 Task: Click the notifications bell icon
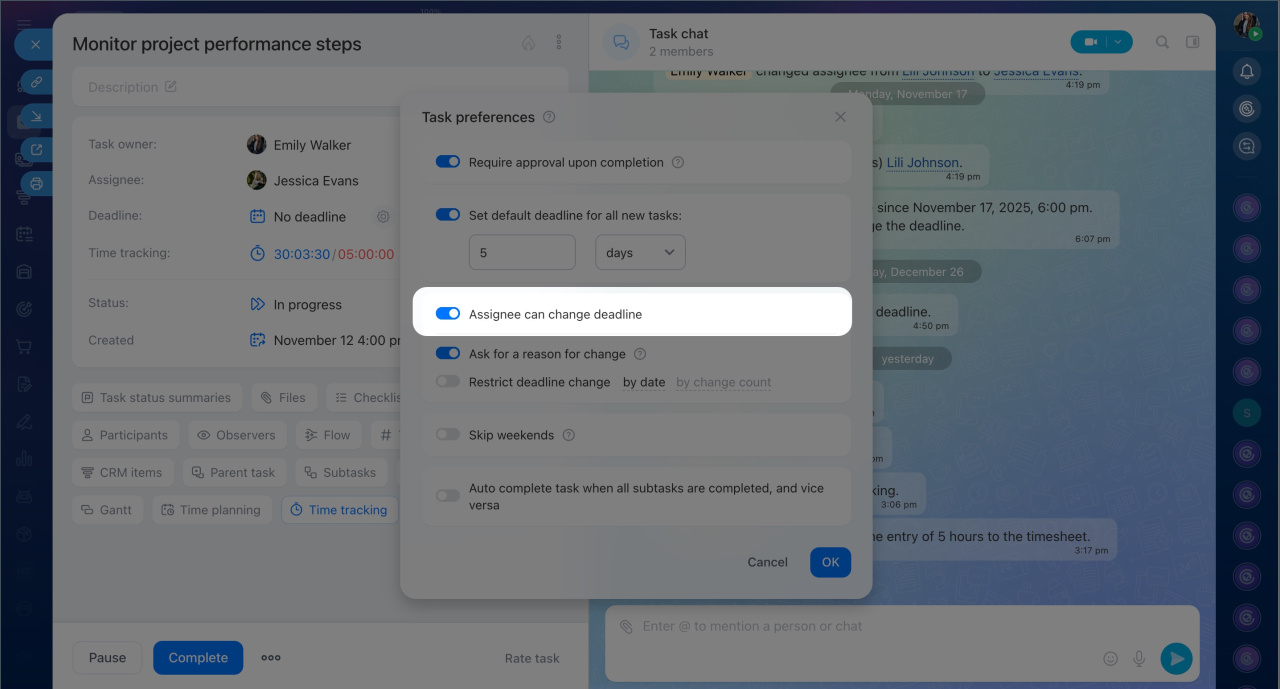pyautogui.click(x=1247, y=71)
